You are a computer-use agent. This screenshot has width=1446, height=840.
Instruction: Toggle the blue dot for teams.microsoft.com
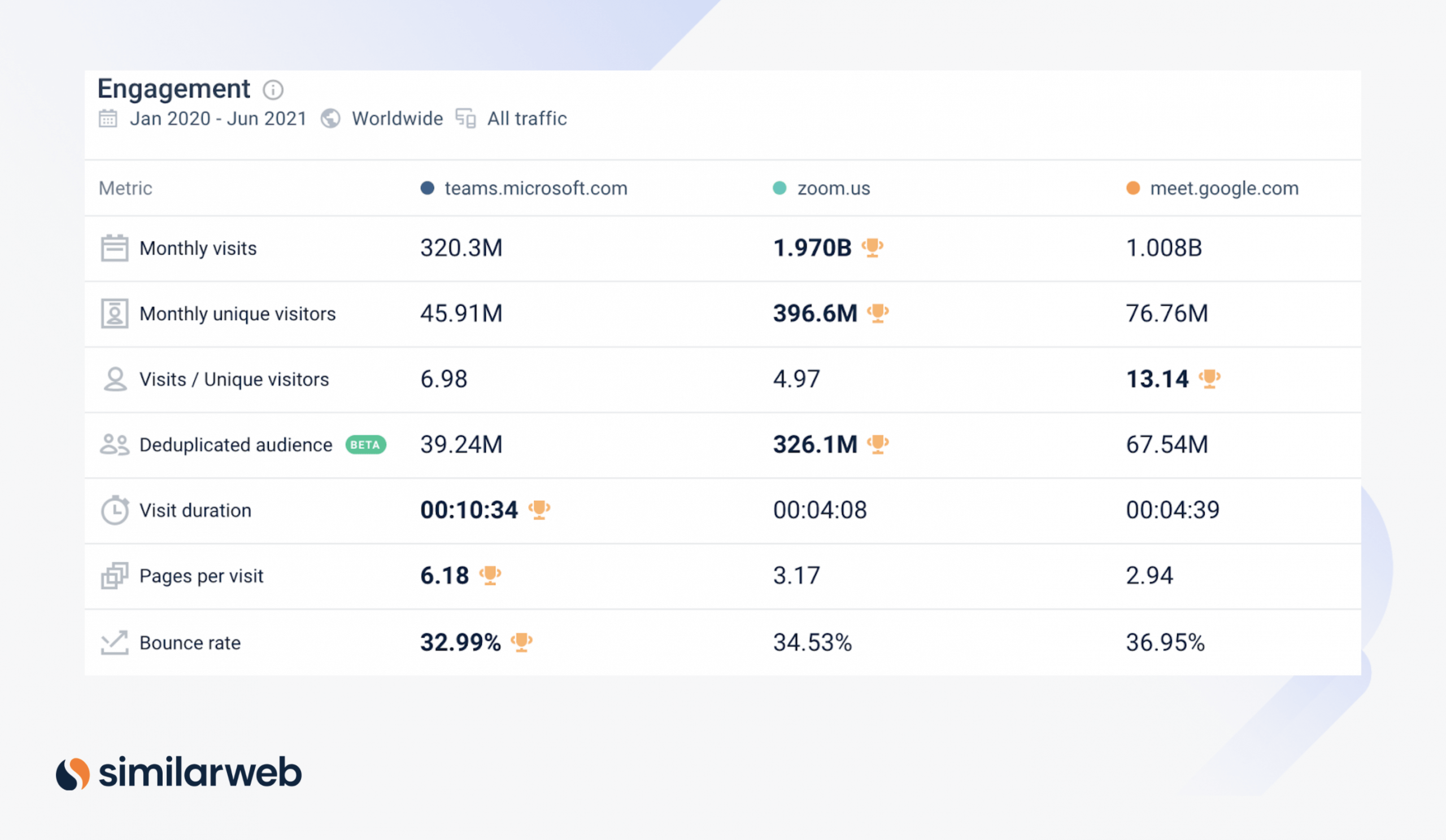427,188
